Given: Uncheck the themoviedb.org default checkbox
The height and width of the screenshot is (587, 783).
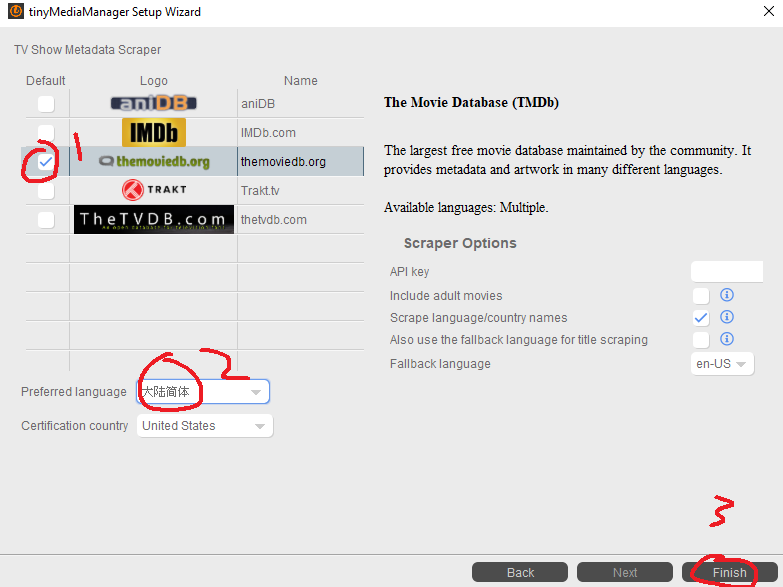Looking at the screenshot, I should click(46, 162).
